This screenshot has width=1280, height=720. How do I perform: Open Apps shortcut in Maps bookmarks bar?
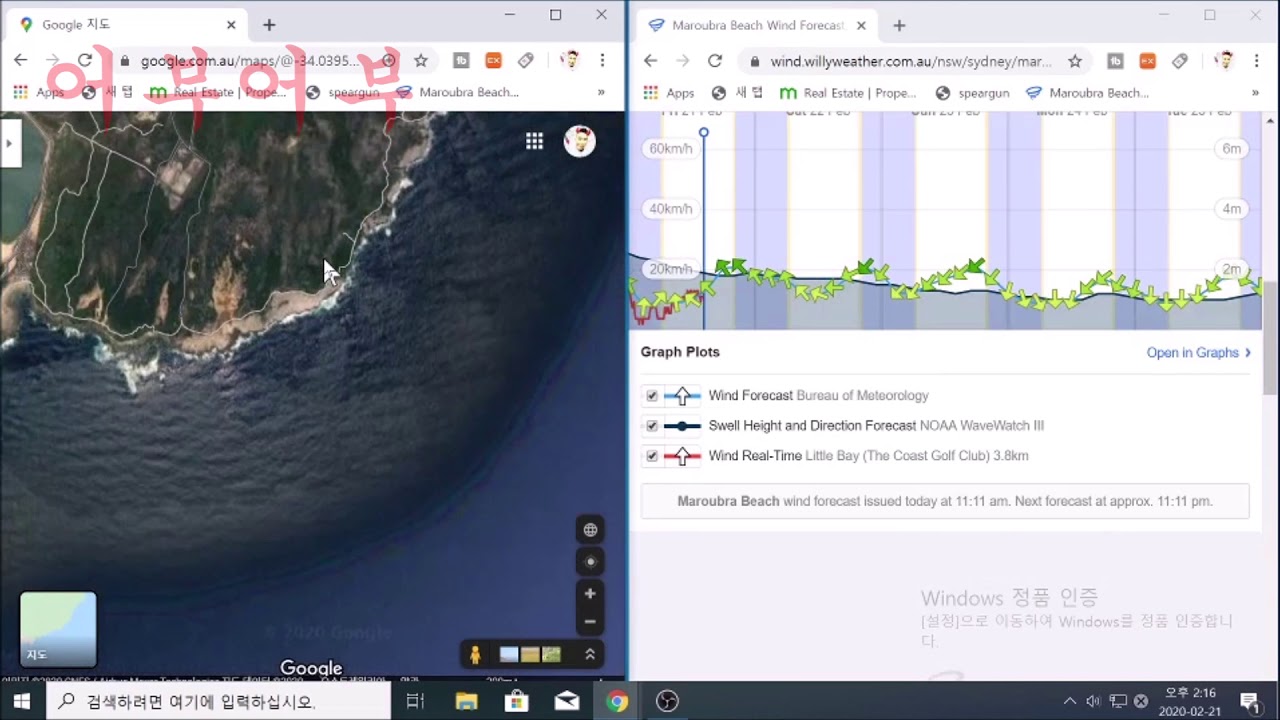point(38,92)
